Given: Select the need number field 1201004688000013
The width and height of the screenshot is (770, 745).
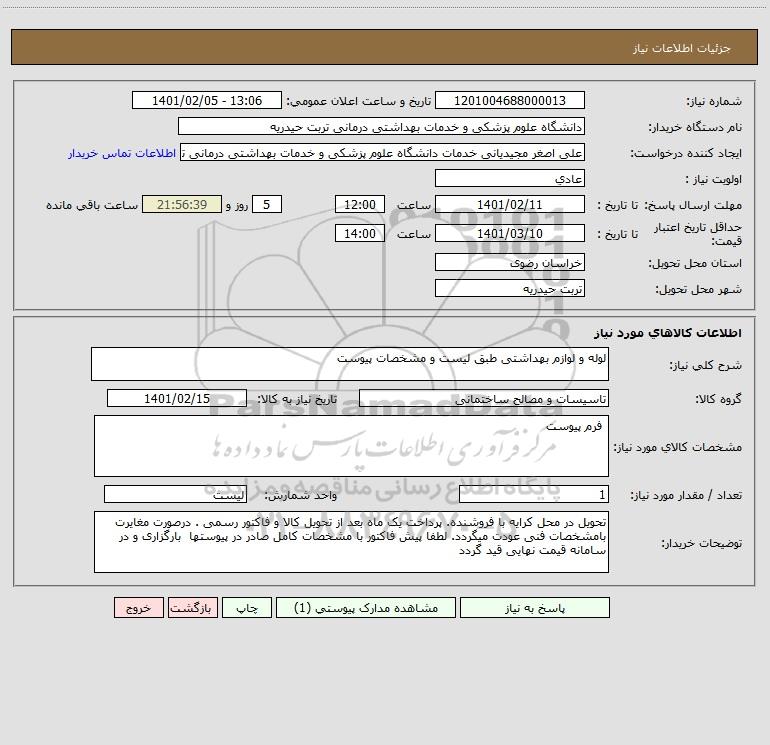Looking at the screenshot, I should coord(510,101).
